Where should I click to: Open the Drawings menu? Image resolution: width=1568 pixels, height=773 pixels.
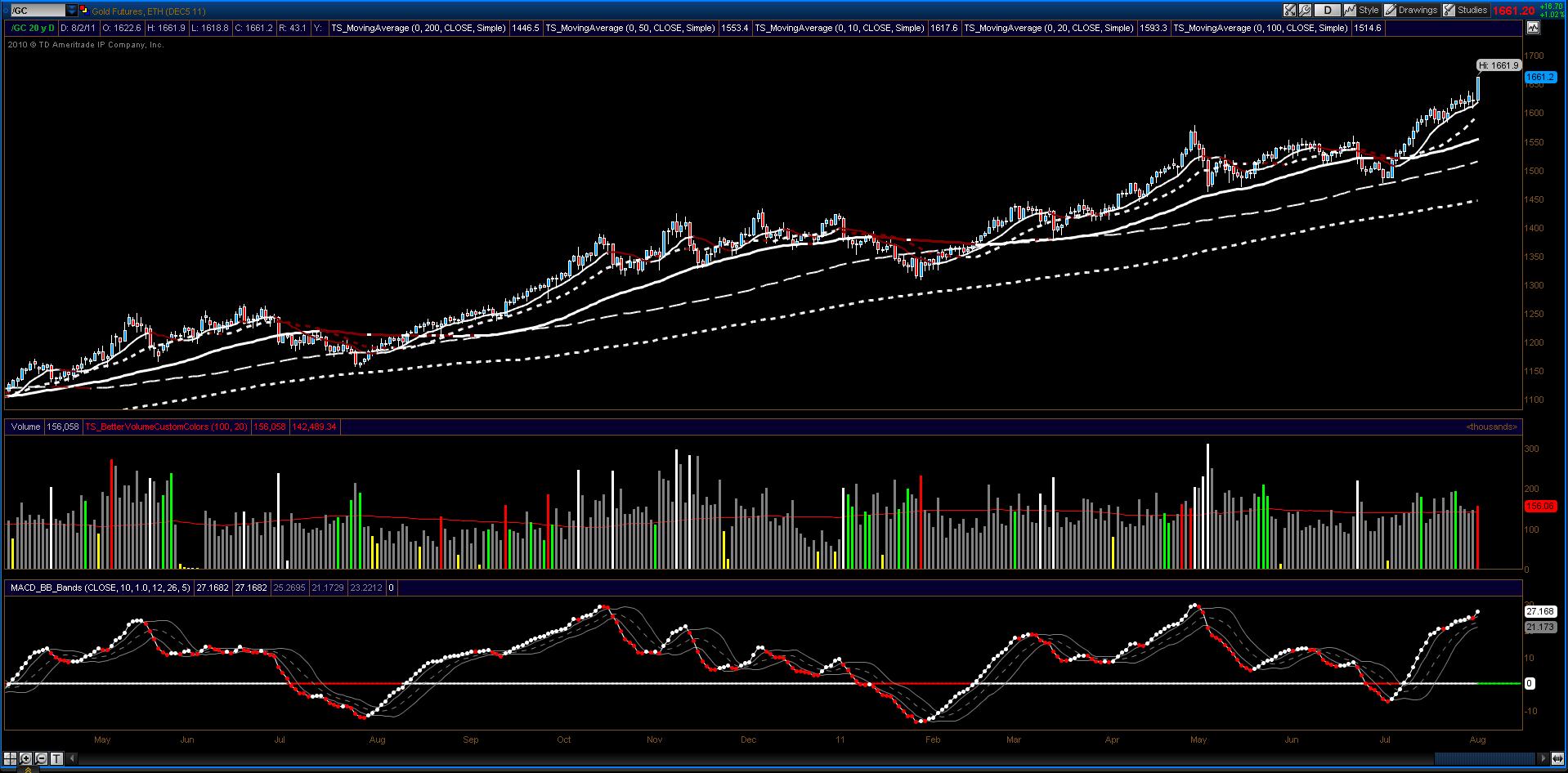pos(1412,11)
